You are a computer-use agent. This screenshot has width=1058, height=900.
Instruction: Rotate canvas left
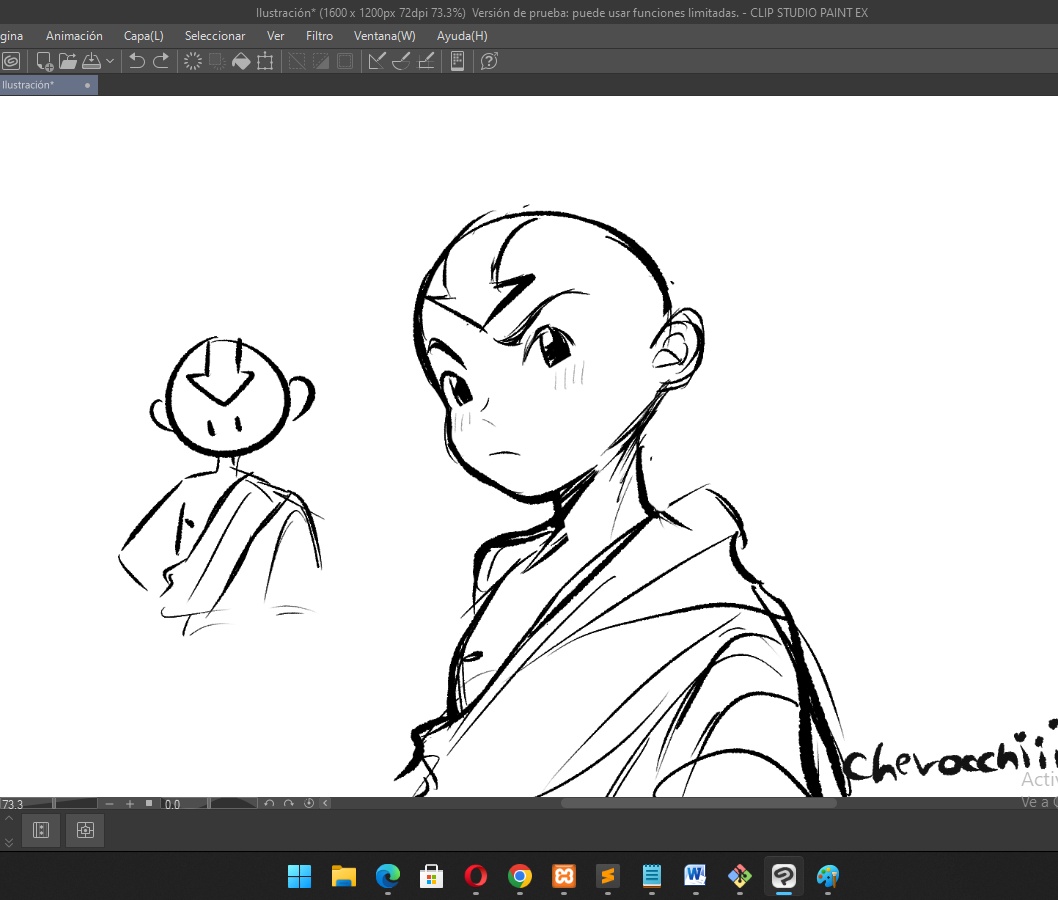pyautogui.click(x=269, y=804)
